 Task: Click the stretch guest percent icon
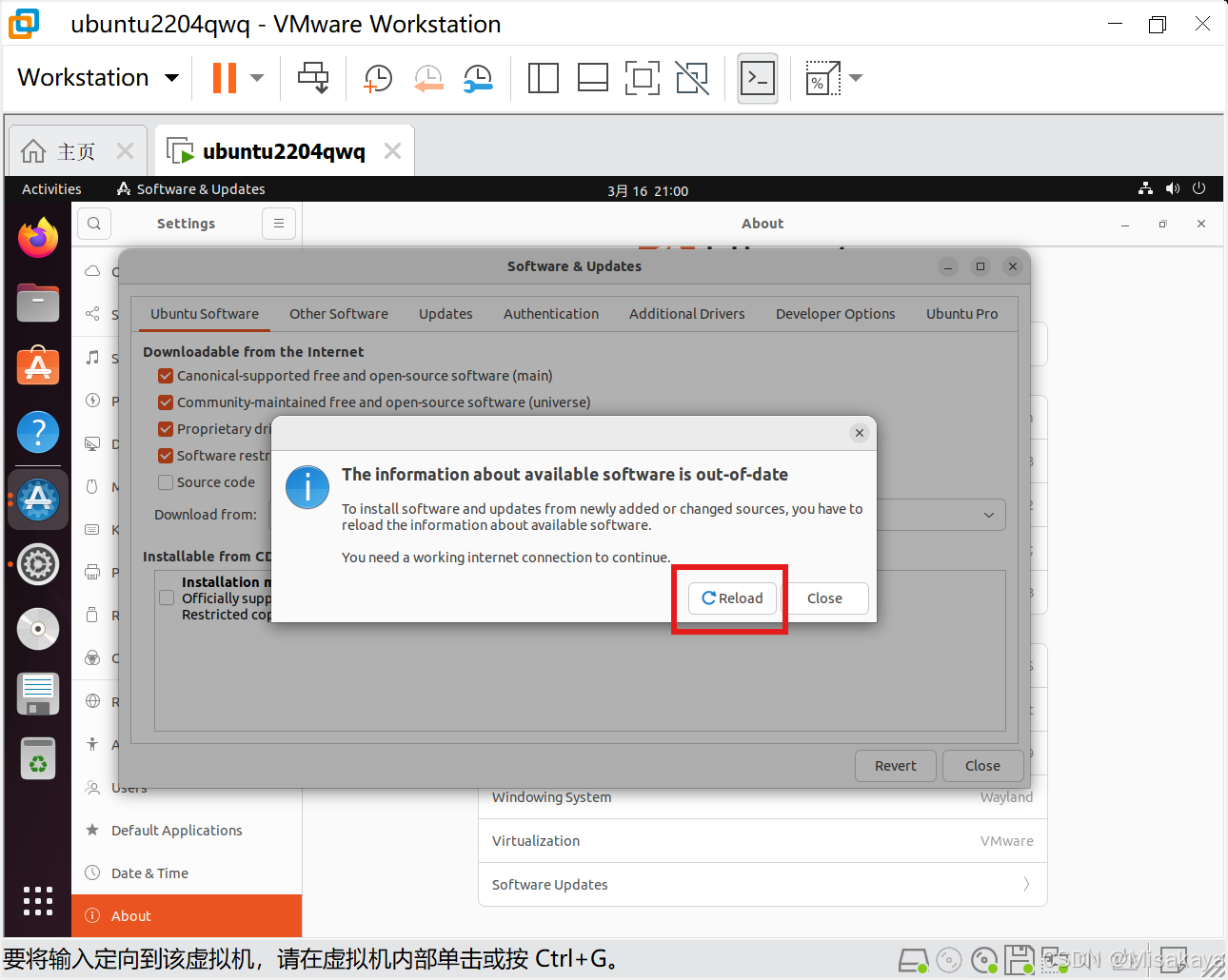(822, 78)
